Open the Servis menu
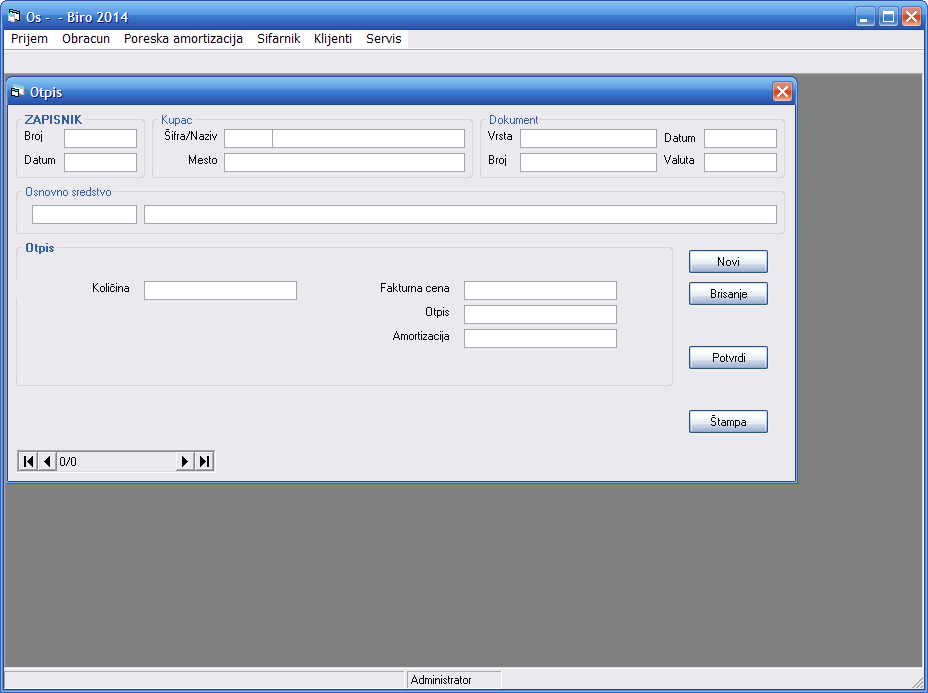This screenshot has width=928, height=693. coord(384,39)
